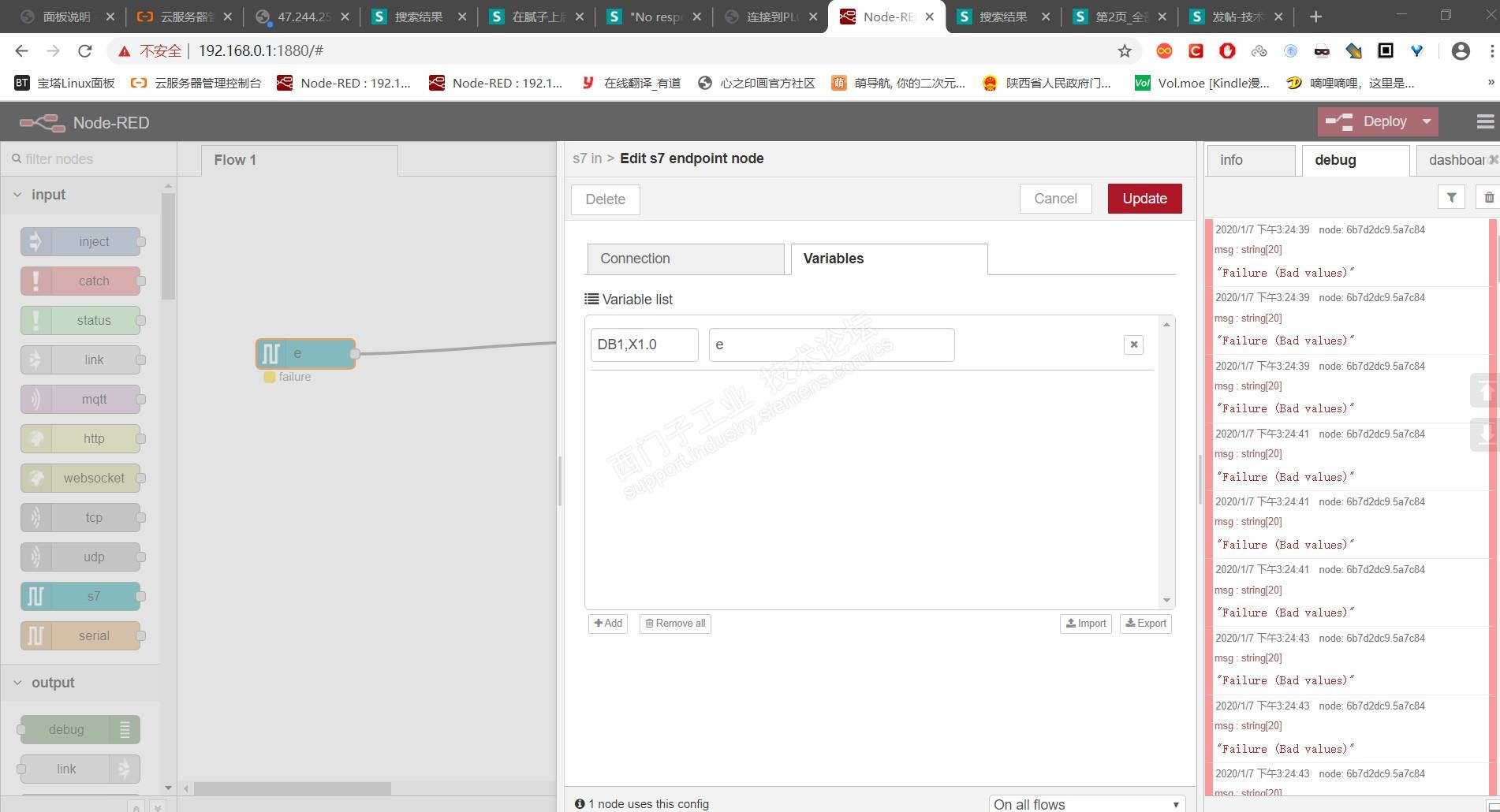Remove the DB1,X1.0 variable row
The height and width of the screenshot is (812, 1500).
pyautogui.click(x=1133, y=345)
